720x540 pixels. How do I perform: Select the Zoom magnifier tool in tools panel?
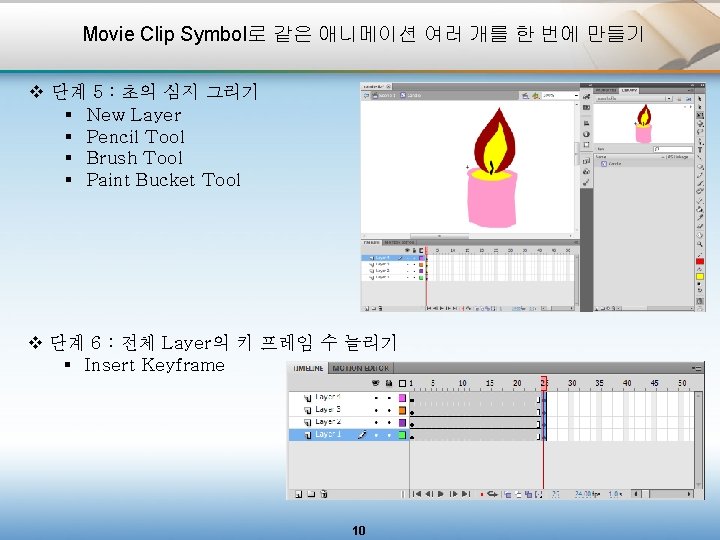click(x=700, y=244)
